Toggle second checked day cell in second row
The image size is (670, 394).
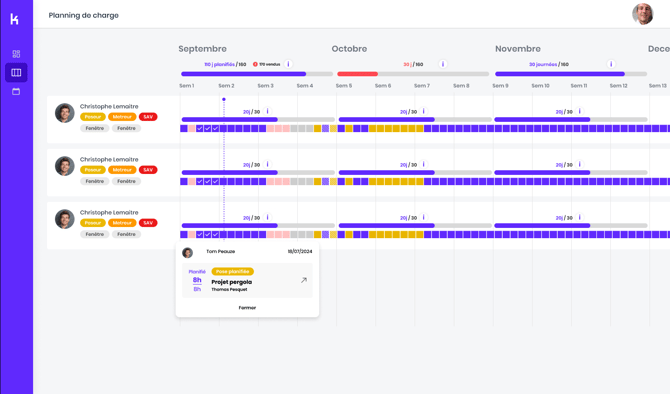click(208, 182)
